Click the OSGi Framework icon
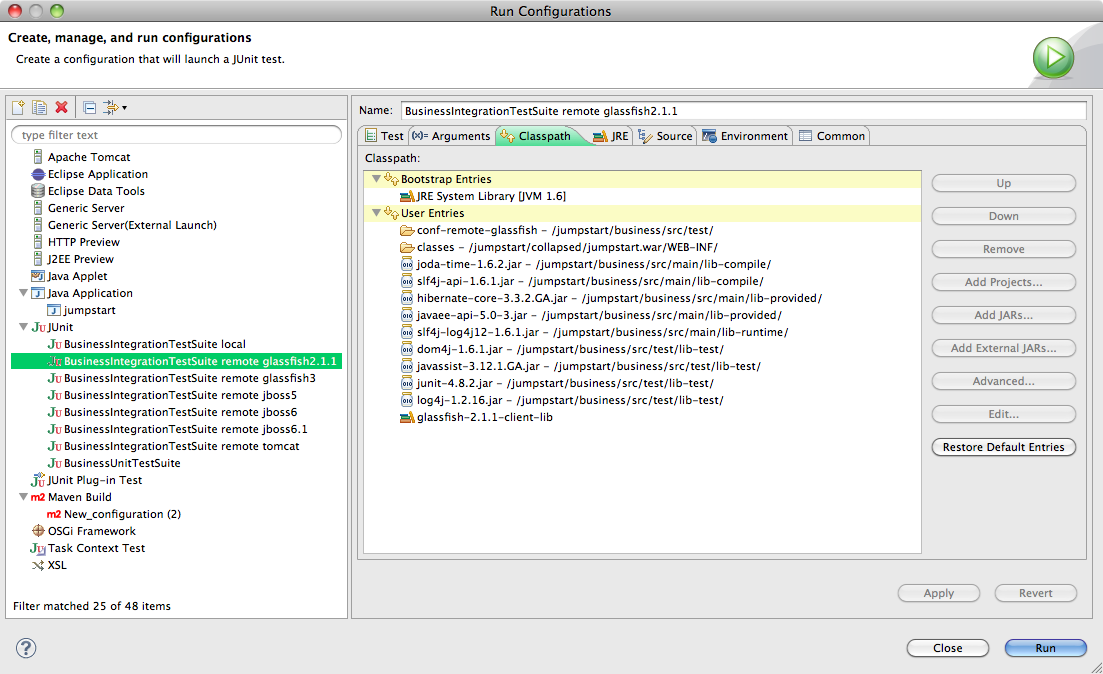 click(x=38, y=531)
